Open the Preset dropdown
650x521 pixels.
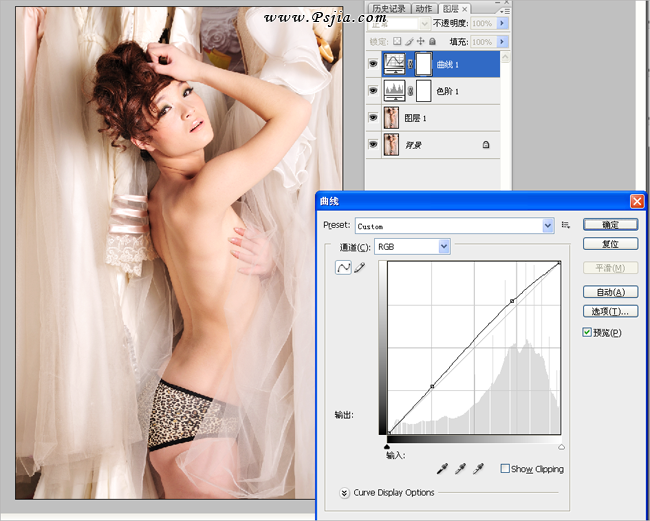tap(548, 225)
